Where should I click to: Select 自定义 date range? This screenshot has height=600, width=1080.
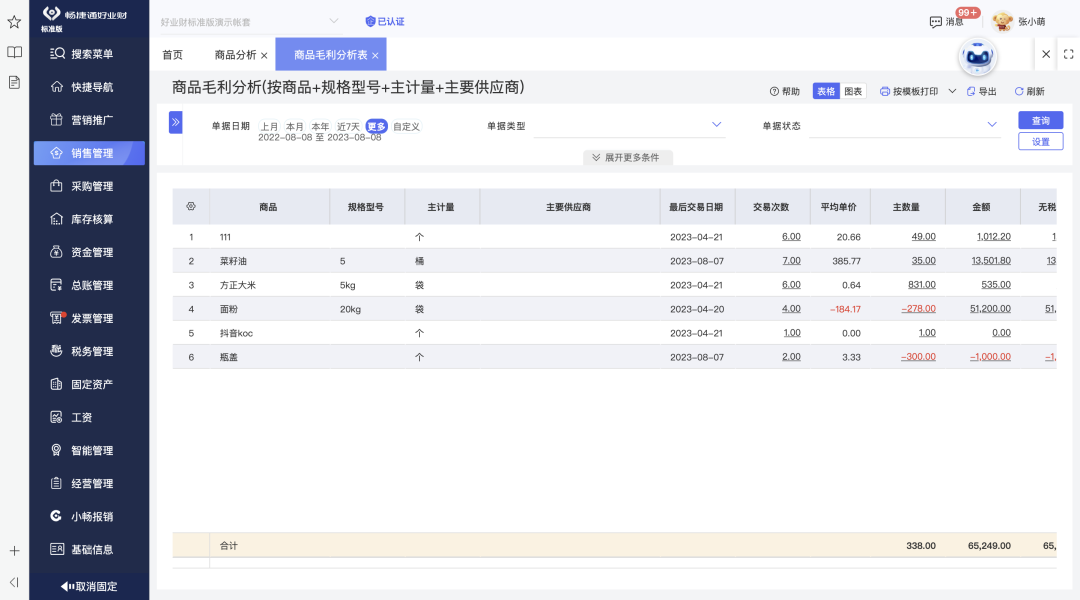click(406, 127)
